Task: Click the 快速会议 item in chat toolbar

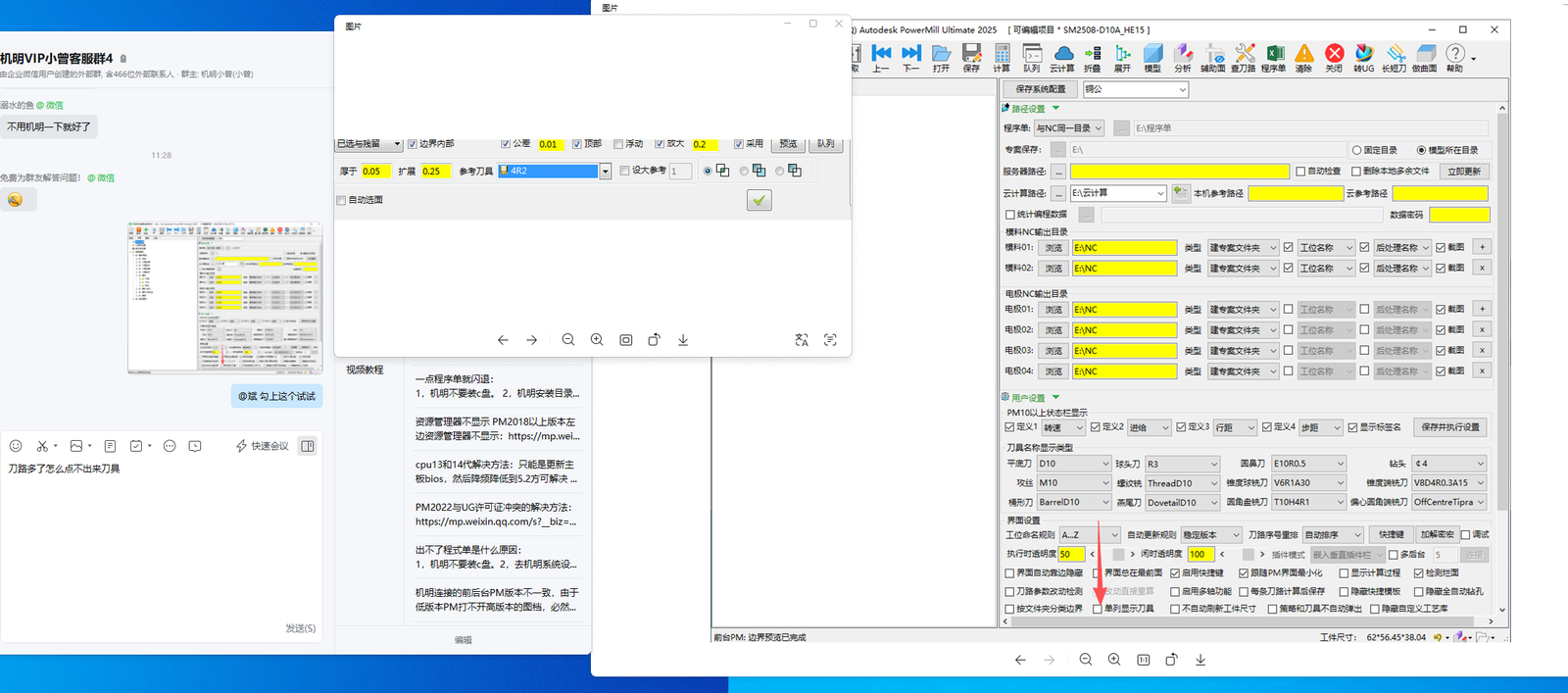Action: [x=262, y=446]
